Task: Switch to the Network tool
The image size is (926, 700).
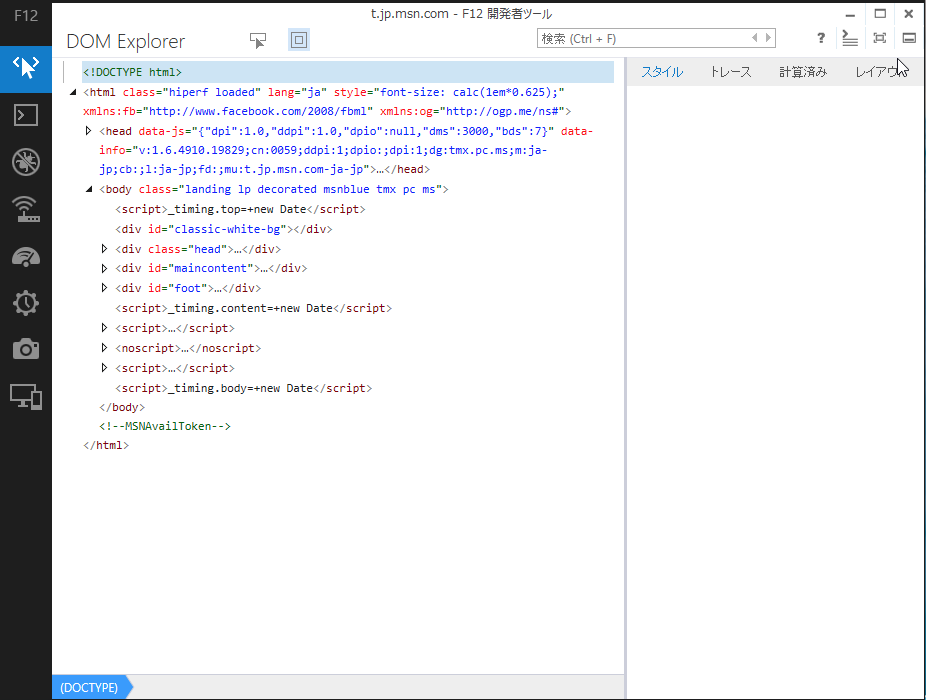Action: click(x=25, y=208)
